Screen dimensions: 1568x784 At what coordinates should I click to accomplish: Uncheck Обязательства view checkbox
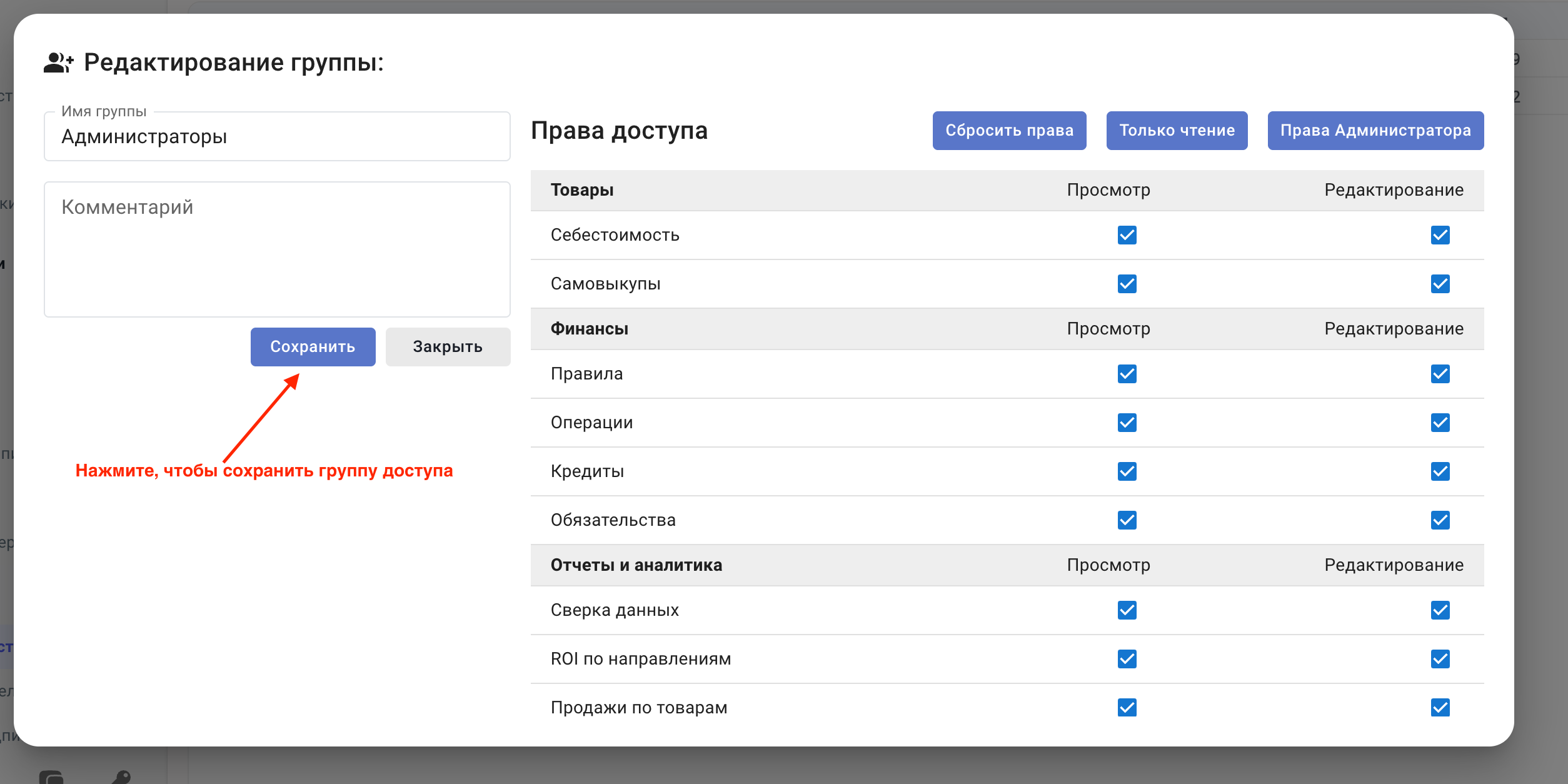[x=1127, y=520]
